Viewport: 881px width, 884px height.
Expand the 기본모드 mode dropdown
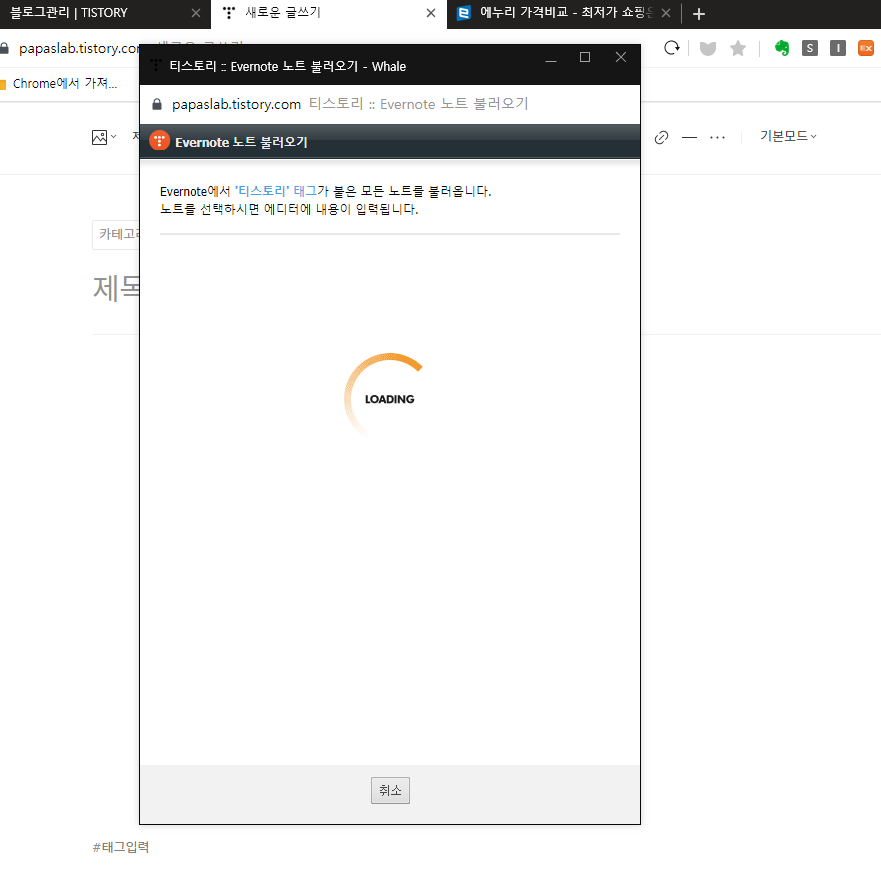[x=788, y=136]
